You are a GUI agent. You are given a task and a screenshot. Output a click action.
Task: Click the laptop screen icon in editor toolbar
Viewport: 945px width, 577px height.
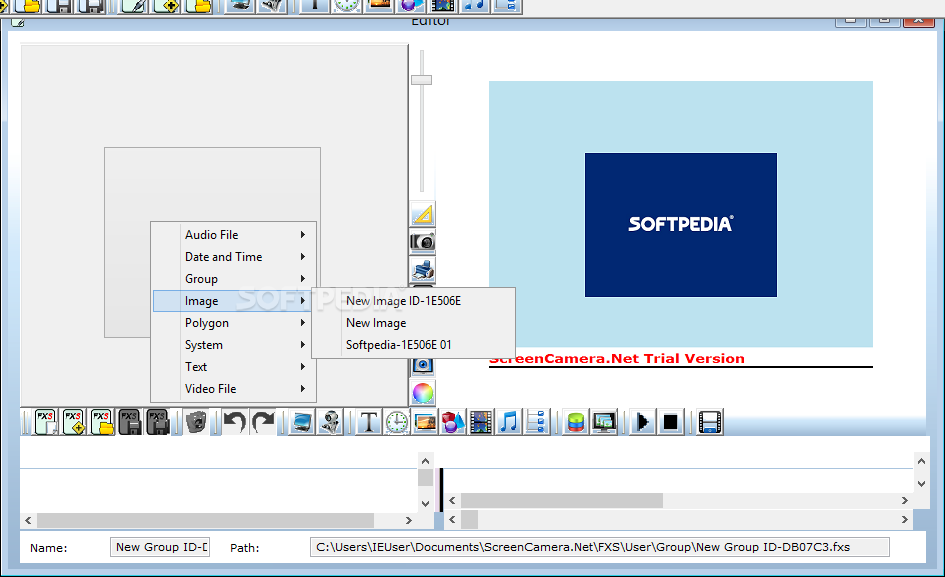coord(301,422)
